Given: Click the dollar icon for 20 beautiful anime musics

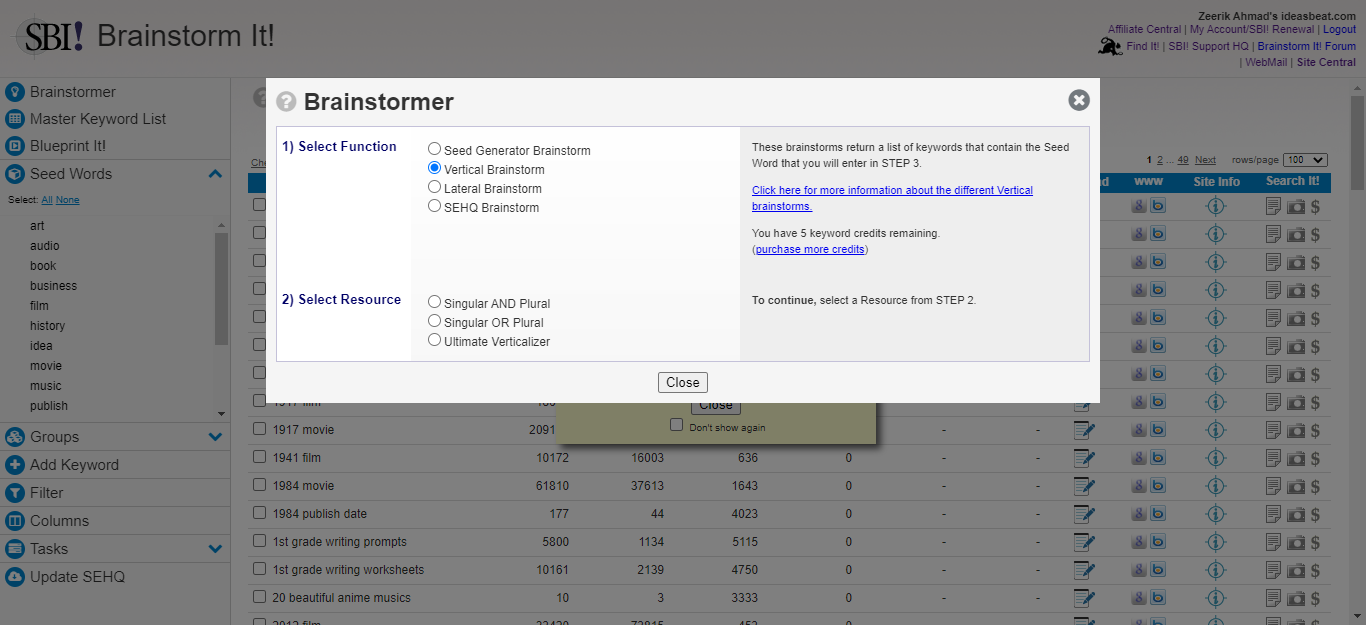Looking at the screenshot, I should pos(1315,598).
